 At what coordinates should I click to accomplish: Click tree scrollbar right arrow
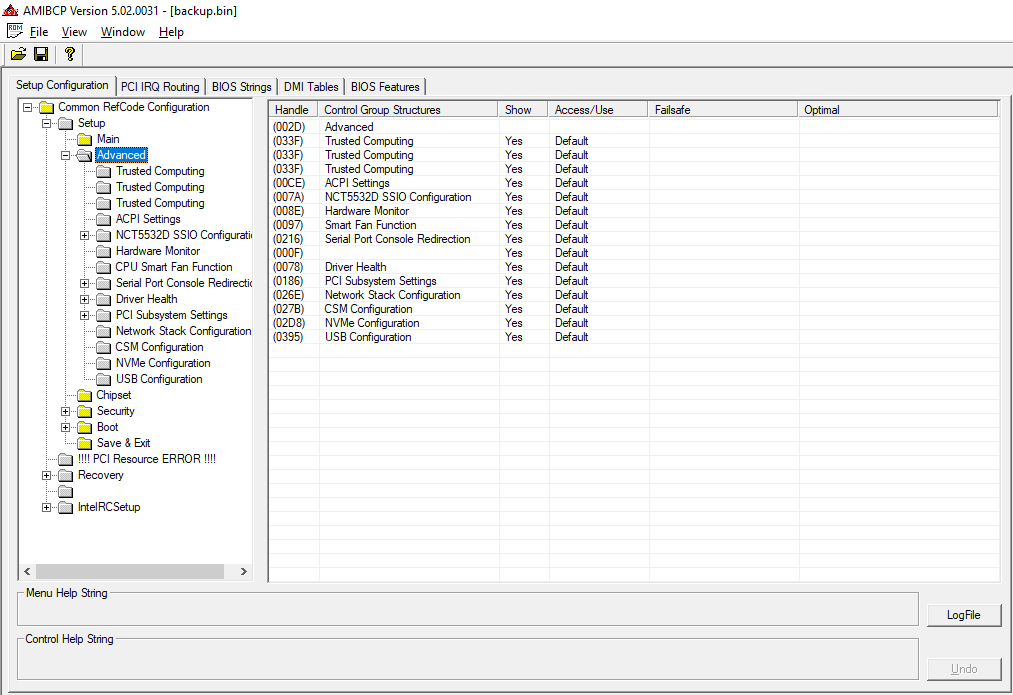point(244,572)
